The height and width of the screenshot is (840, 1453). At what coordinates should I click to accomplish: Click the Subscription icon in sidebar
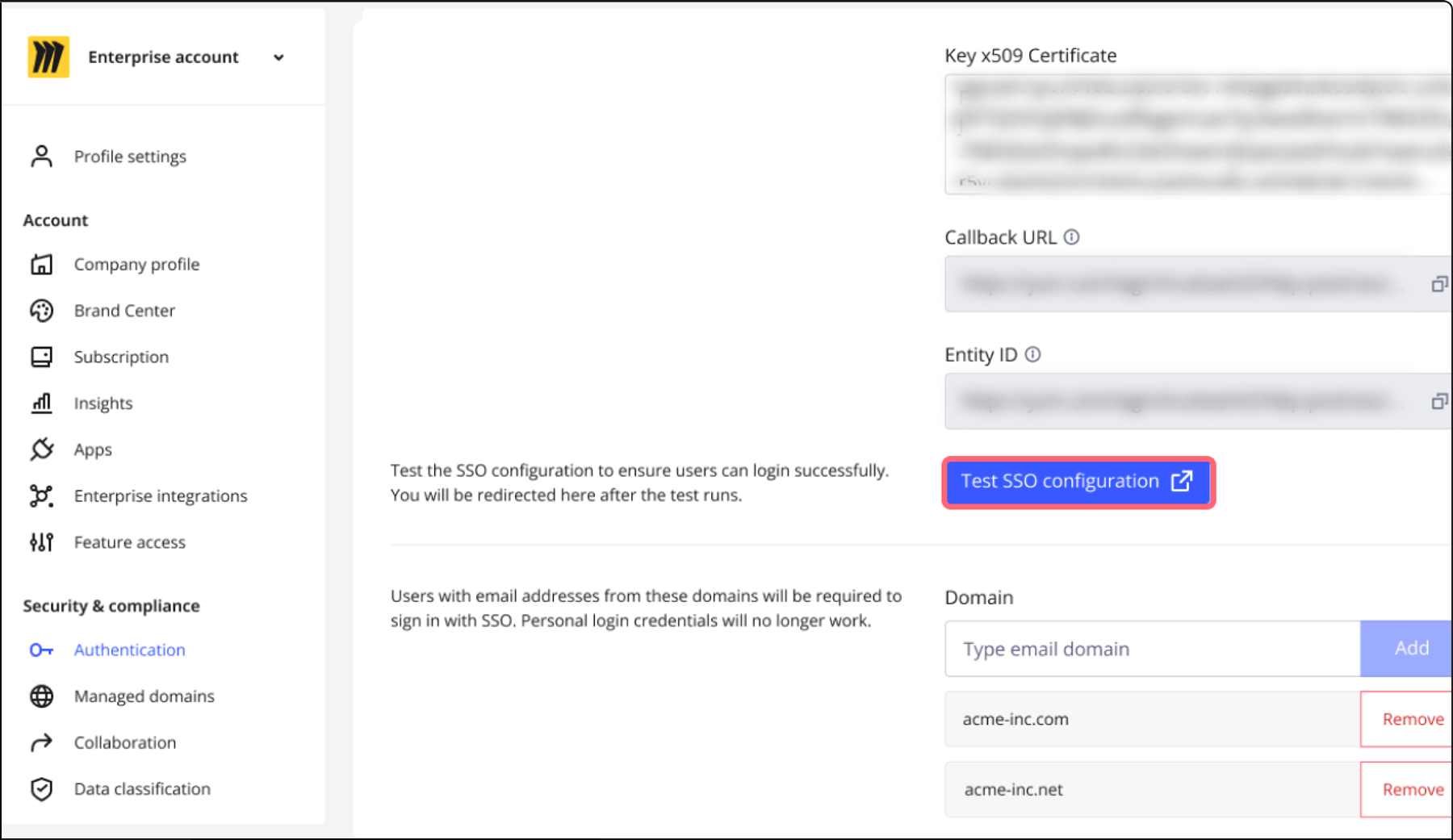[41, 357]
